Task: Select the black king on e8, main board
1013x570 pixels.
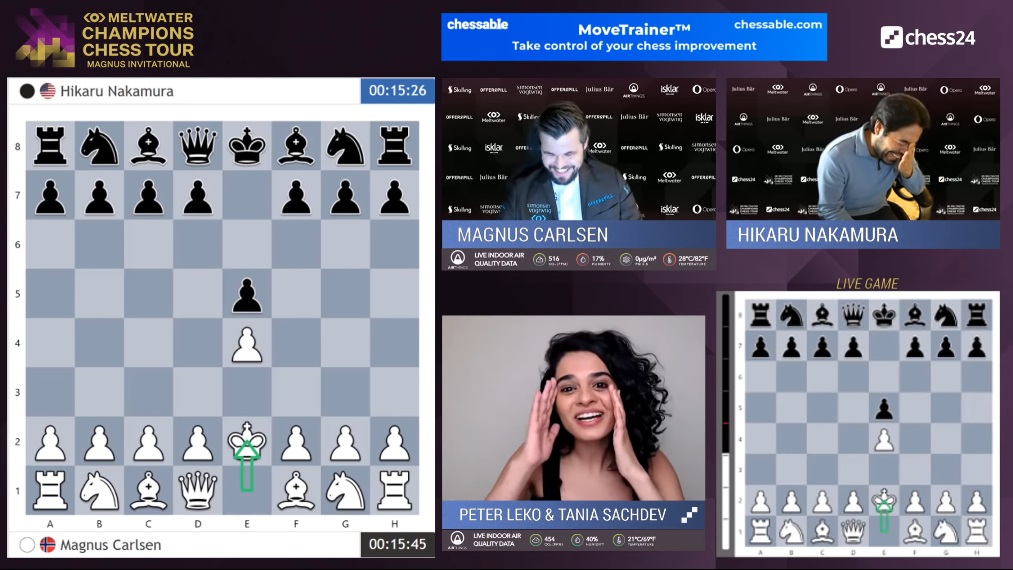Action: coord(247,147)
